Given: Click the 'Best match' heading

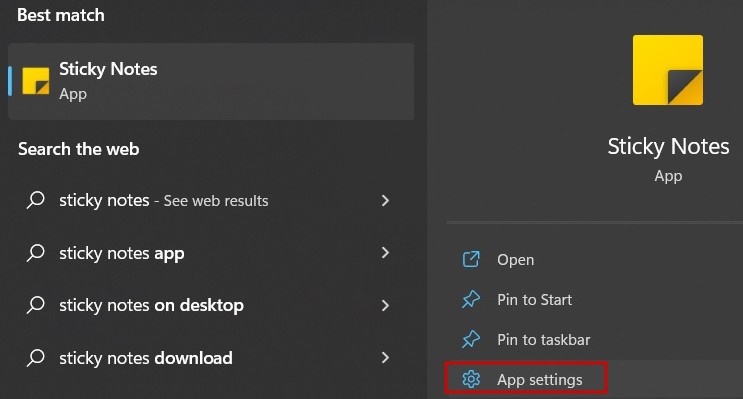Looking at the screenshot, I should click(61, 15).
